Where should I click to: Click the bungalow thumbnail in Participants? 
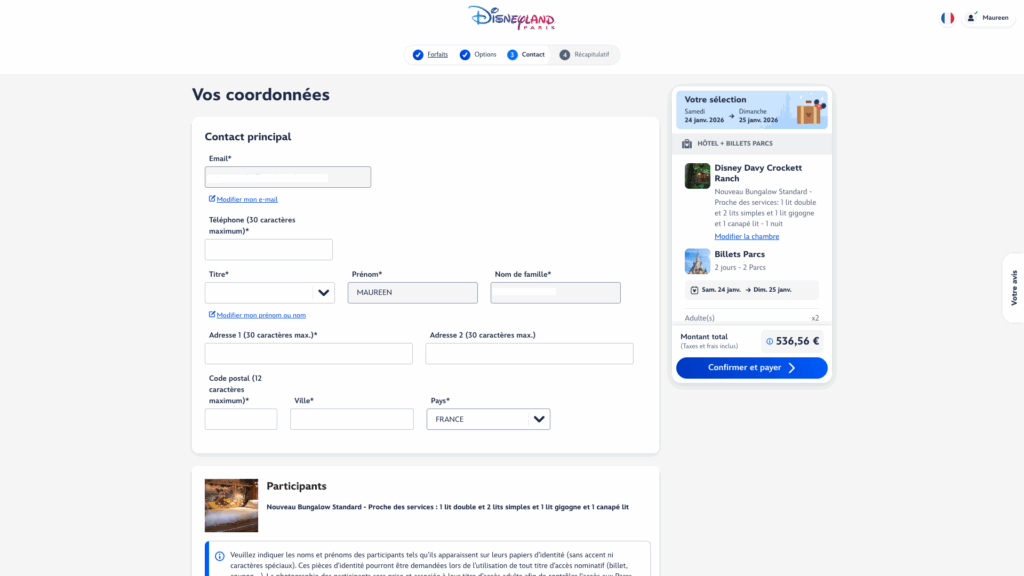[231, 505]
